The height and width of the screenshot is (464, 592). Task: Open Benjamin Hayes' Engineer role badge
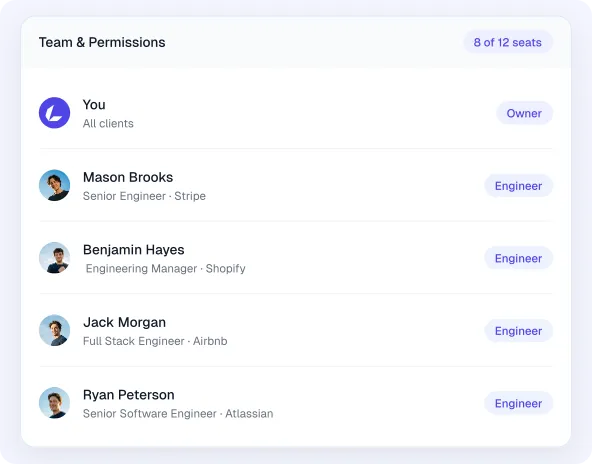518,258
